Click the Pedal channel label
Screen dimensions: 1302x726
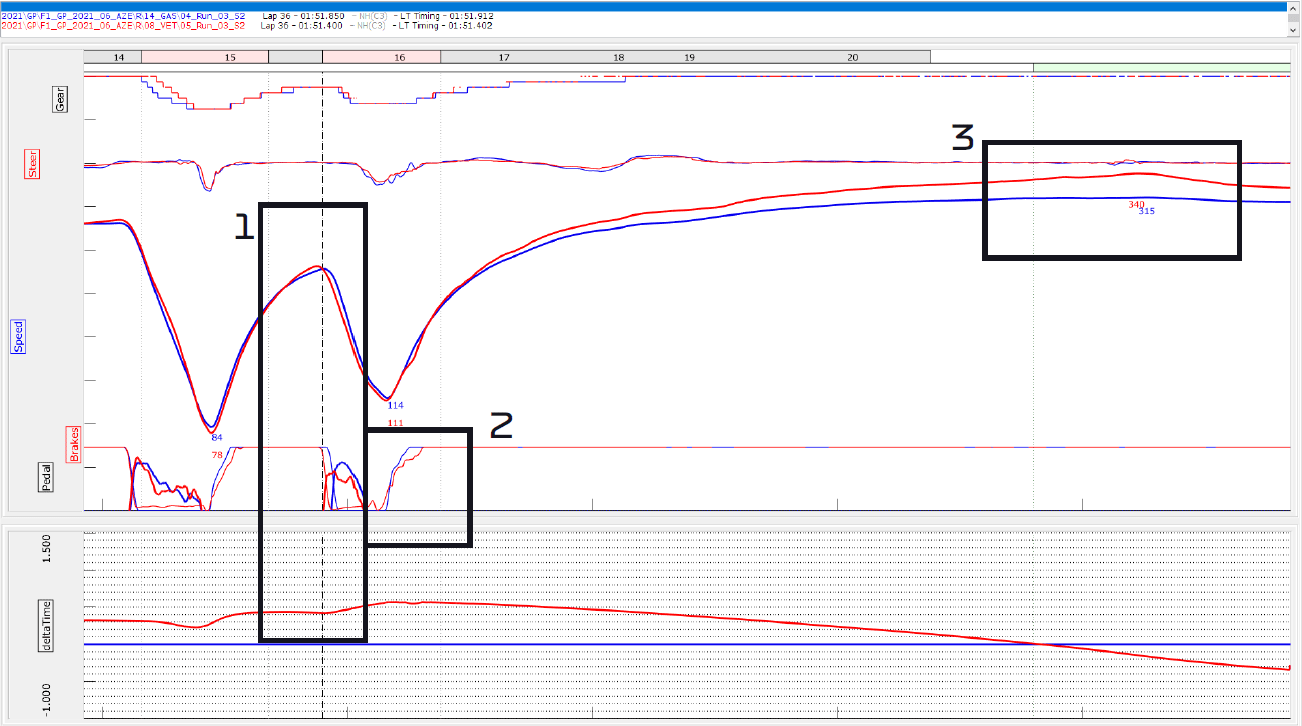(46, 478)
